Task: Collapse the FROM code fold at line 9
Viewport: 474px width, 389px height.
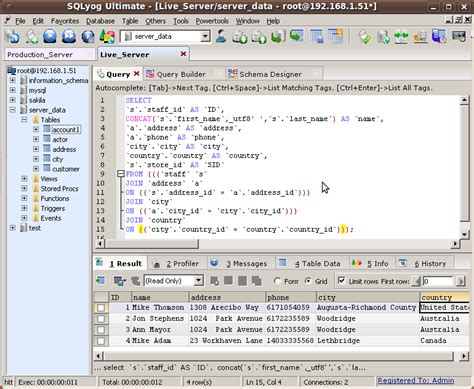Action: click(x=121, y=174)
